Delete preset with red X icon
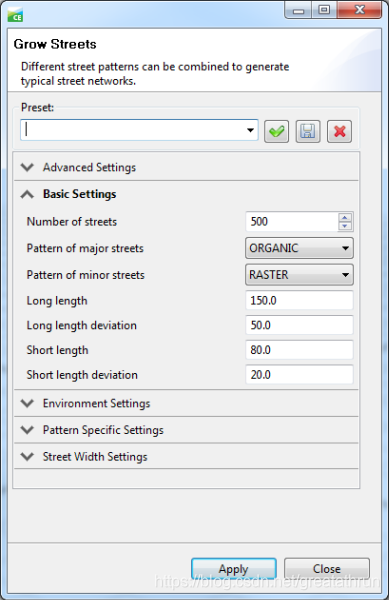The image size is (389, 600). click(x=339, y=131)
